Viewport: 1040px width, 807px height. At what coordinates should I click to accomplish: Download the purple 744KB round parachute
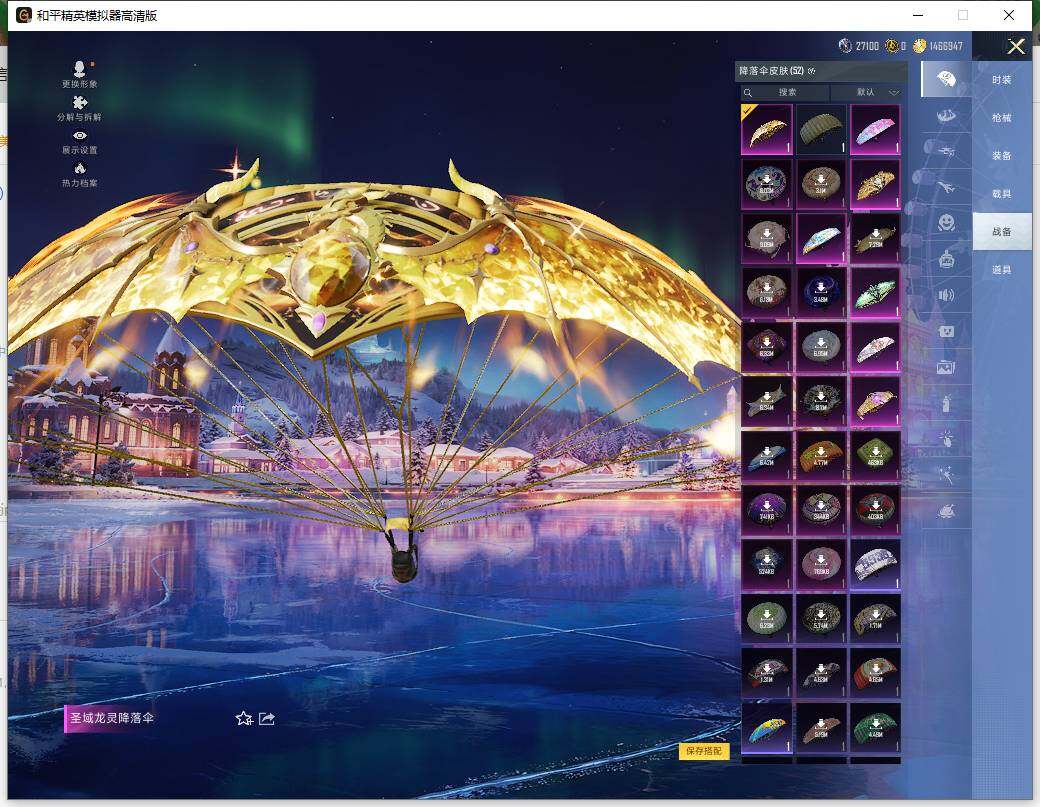[x=767, y=511]
